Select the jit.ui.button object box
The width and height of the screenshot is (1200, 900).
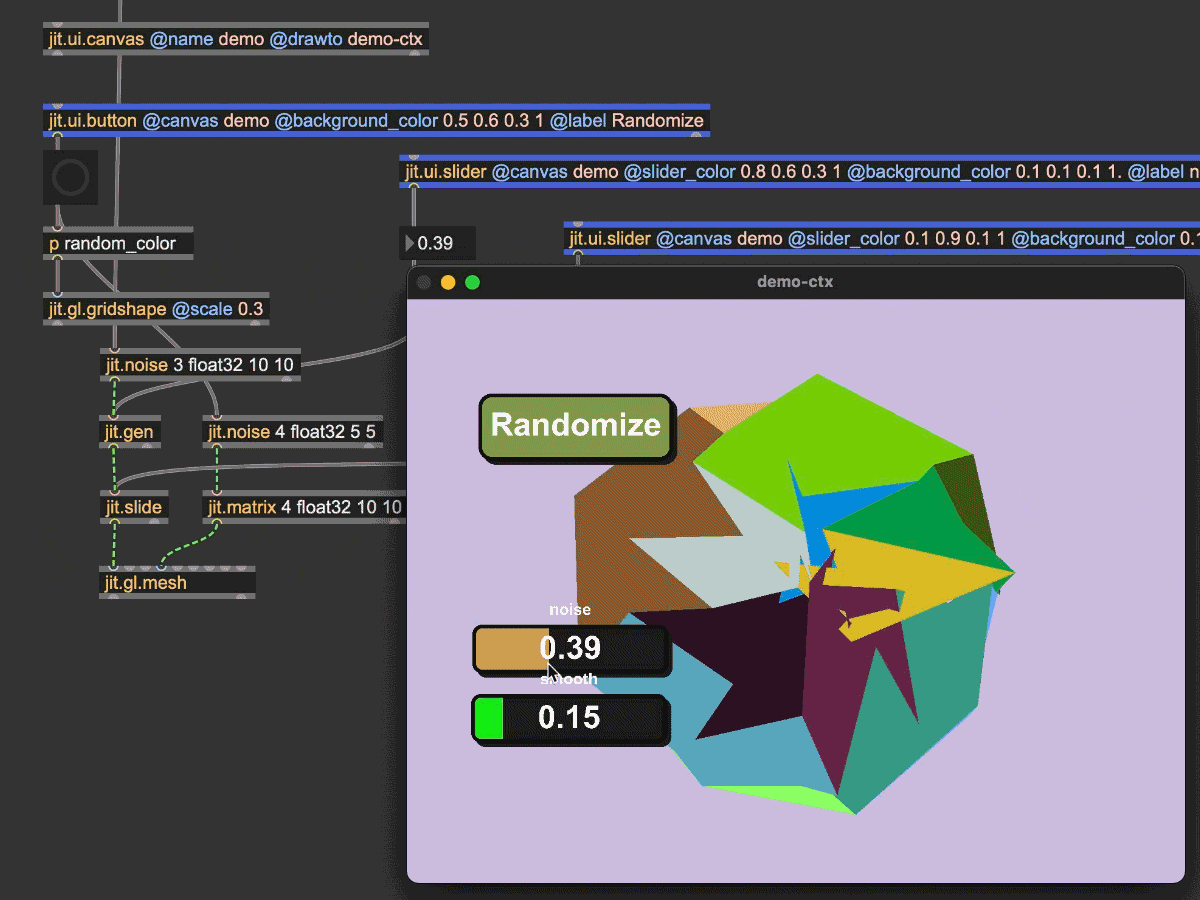[376, 121]
